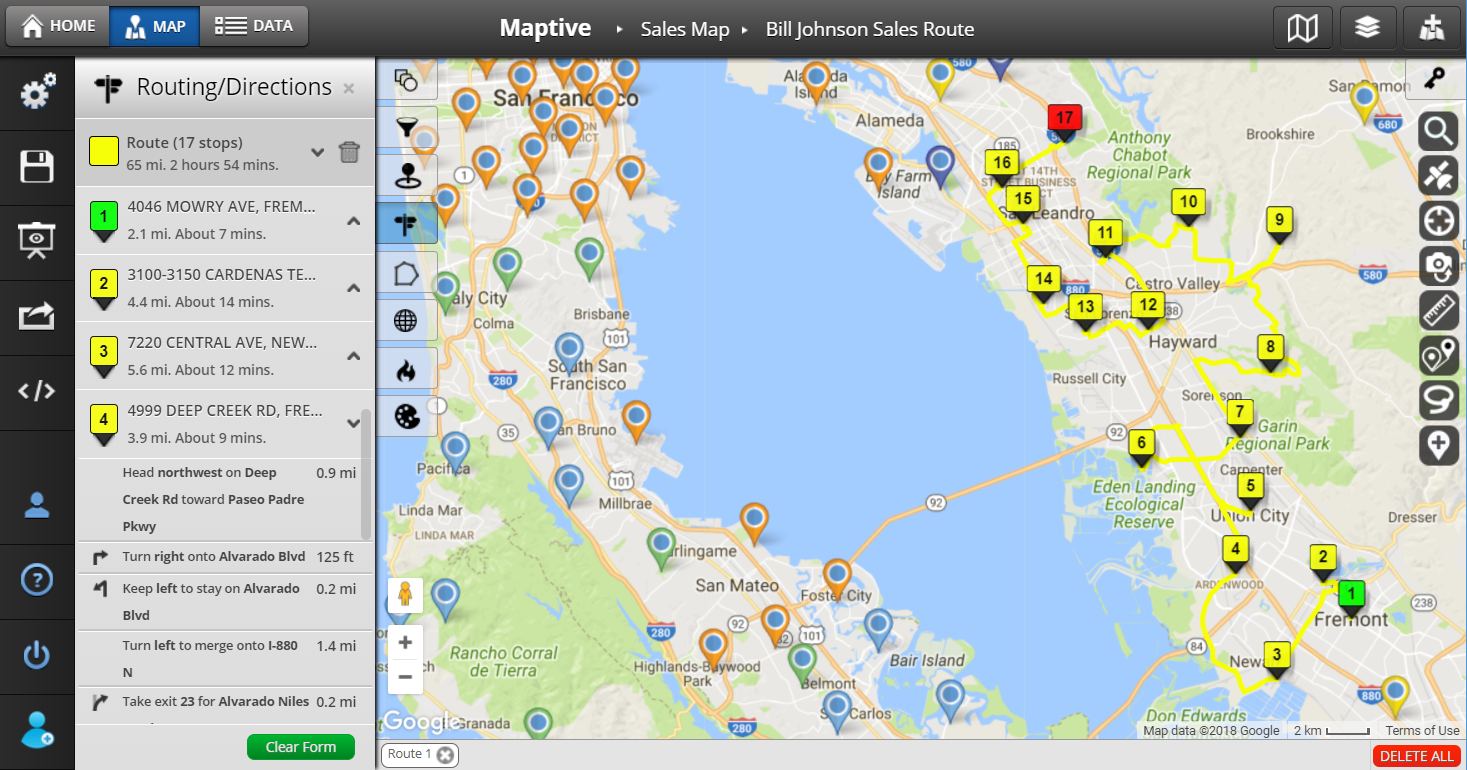Select the location pin finder tool
This screenshot has height=770, width=1467.
[x=406, y=176]
